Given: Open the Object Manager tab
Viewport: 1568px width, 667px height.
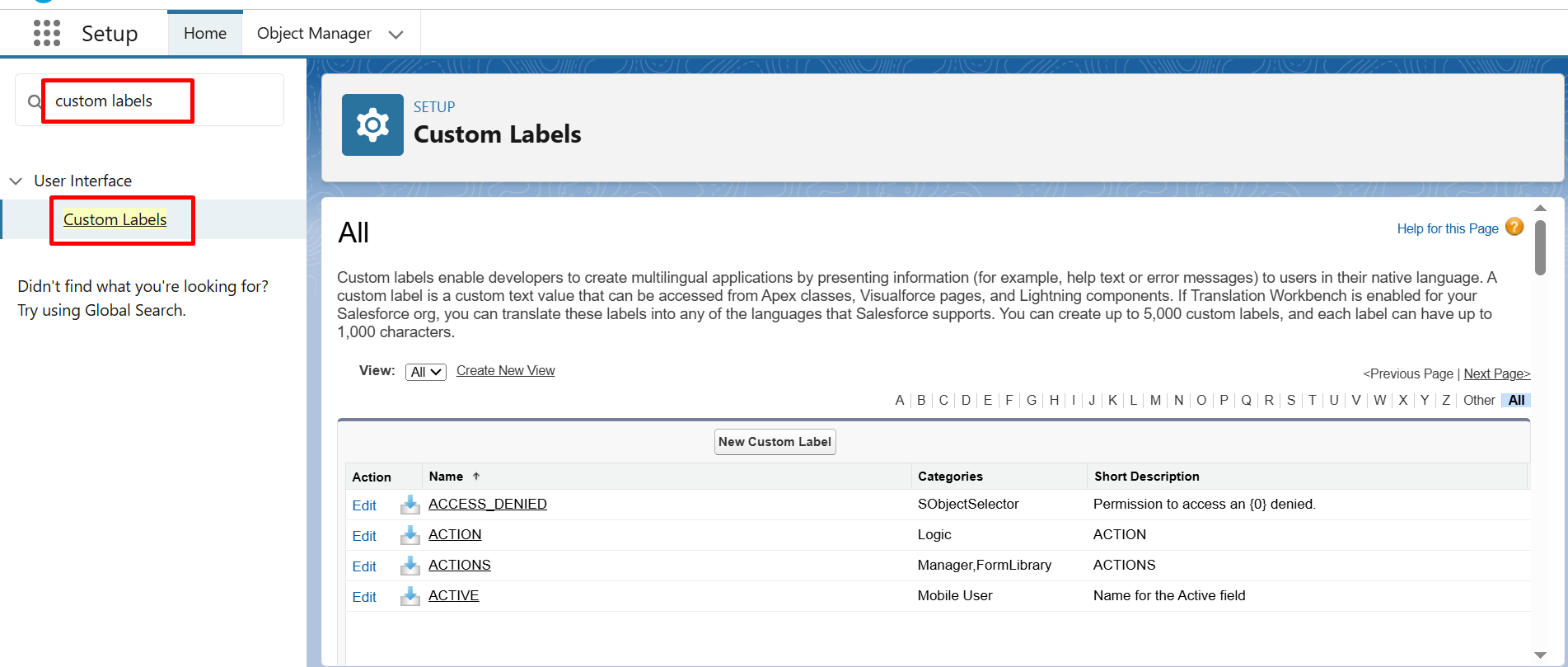Looking at the screenshot, I should (314, 33).
